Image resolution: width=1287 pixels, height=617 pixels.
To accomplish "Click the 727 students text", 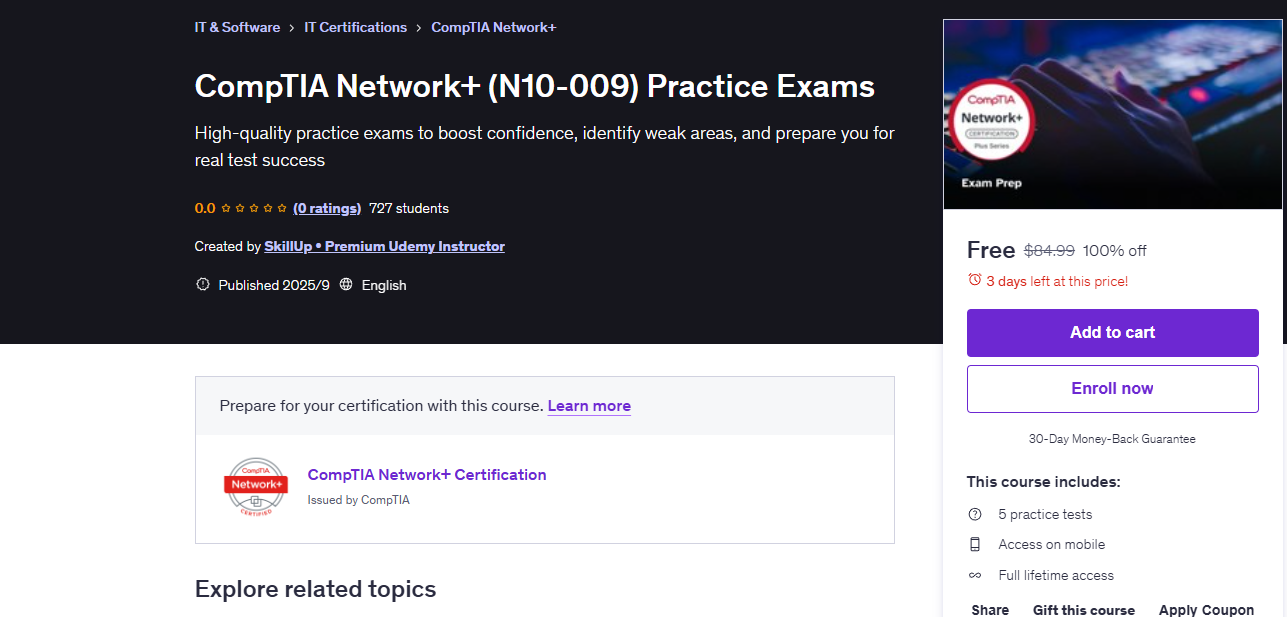I will [x=409, y=208].
